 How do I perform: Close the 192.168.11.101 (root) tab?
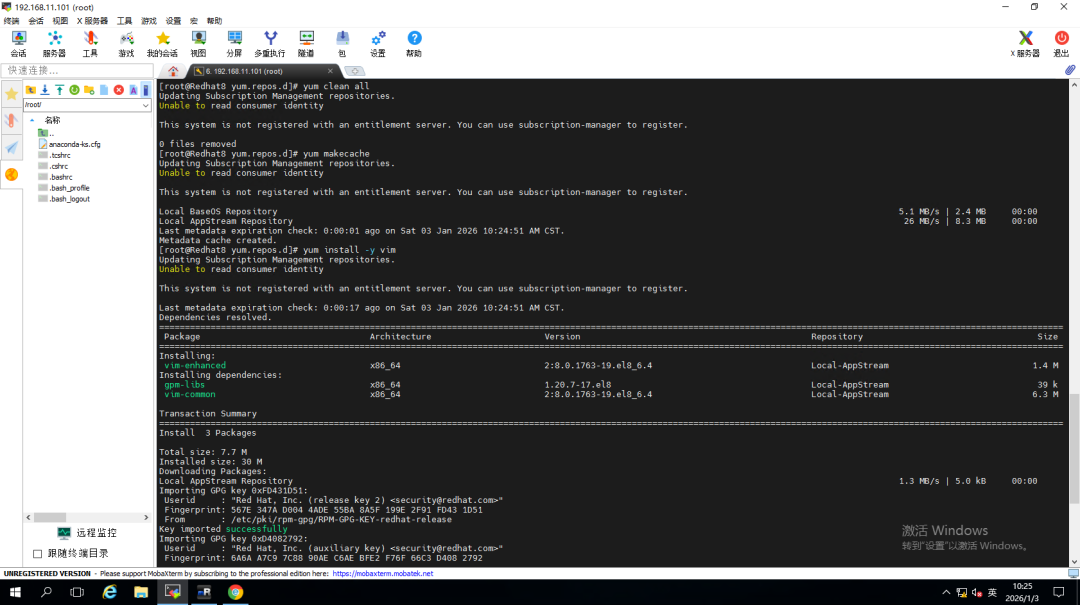coord(331,71)
